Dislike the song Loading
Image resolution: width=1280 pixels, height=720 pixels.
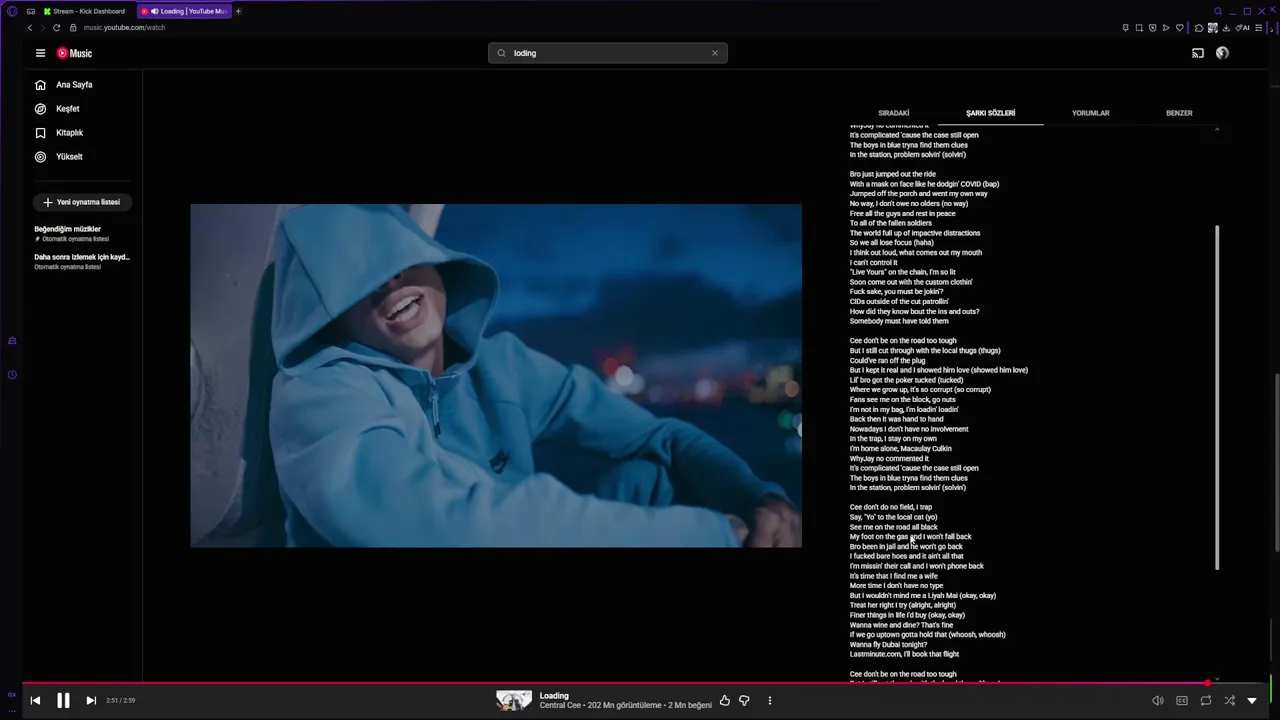(744, 701)
